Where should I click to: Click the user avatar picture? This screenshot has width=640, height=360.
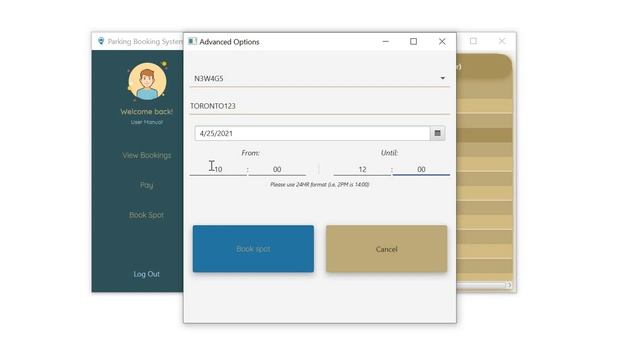tap(147, 81)
